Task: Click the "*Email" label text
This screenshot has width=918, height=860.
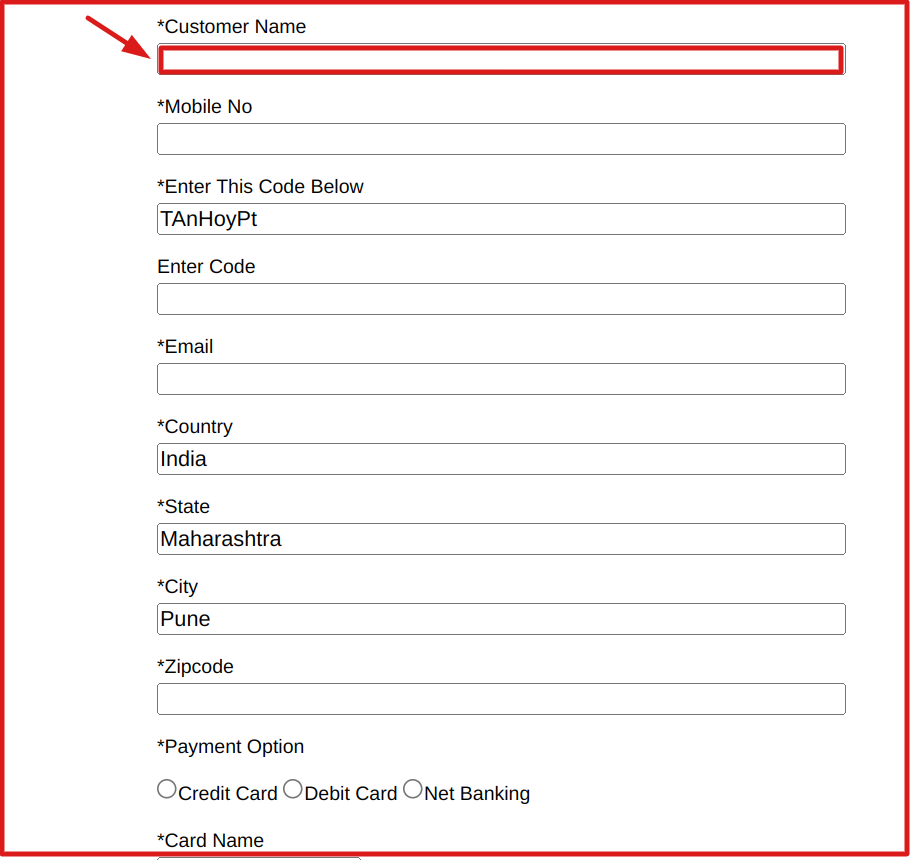Action: tap(185, 347)
